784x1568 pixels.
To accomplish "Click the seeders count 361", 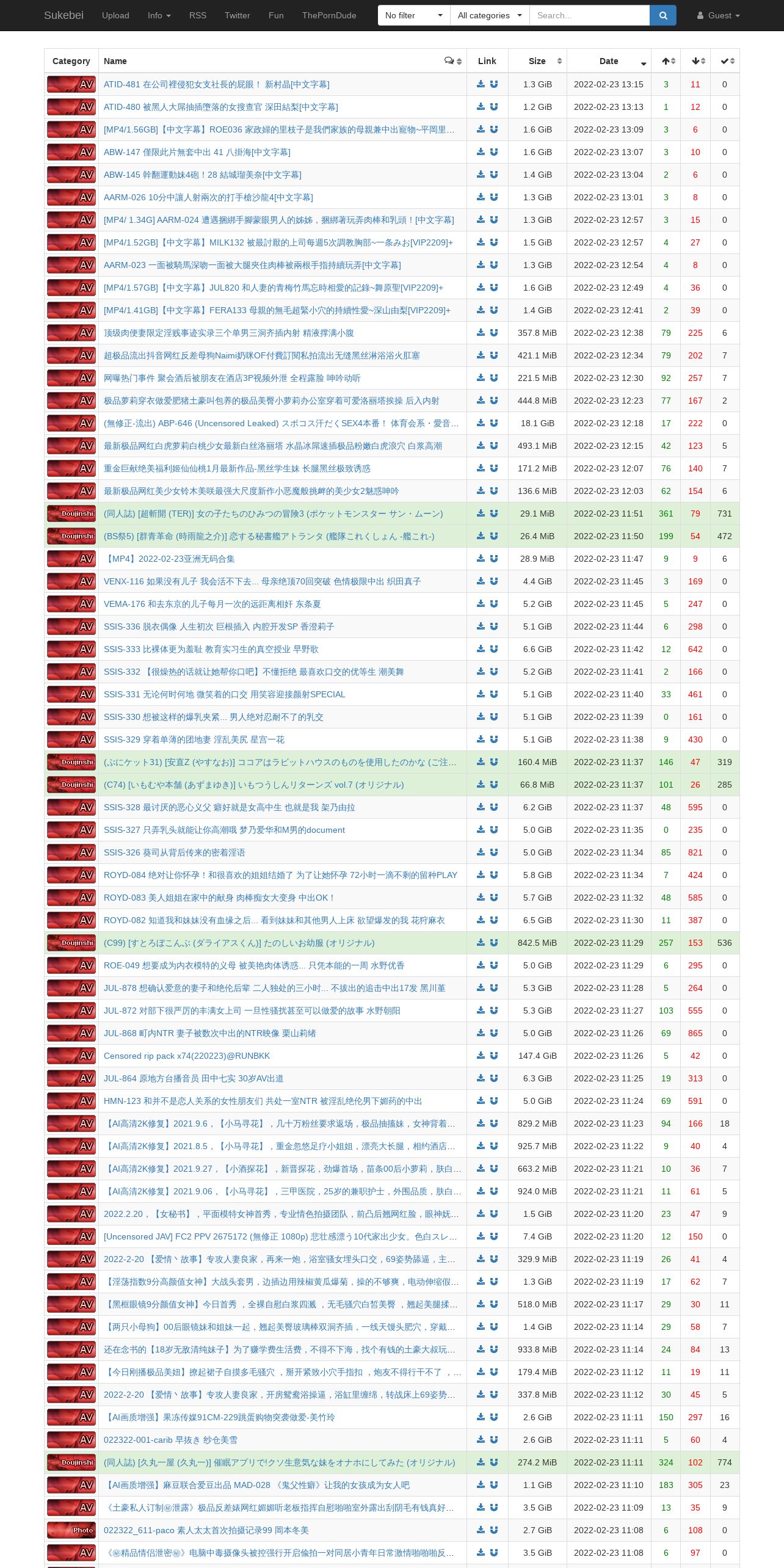I will pyautogui.click(x=666, y=514).
